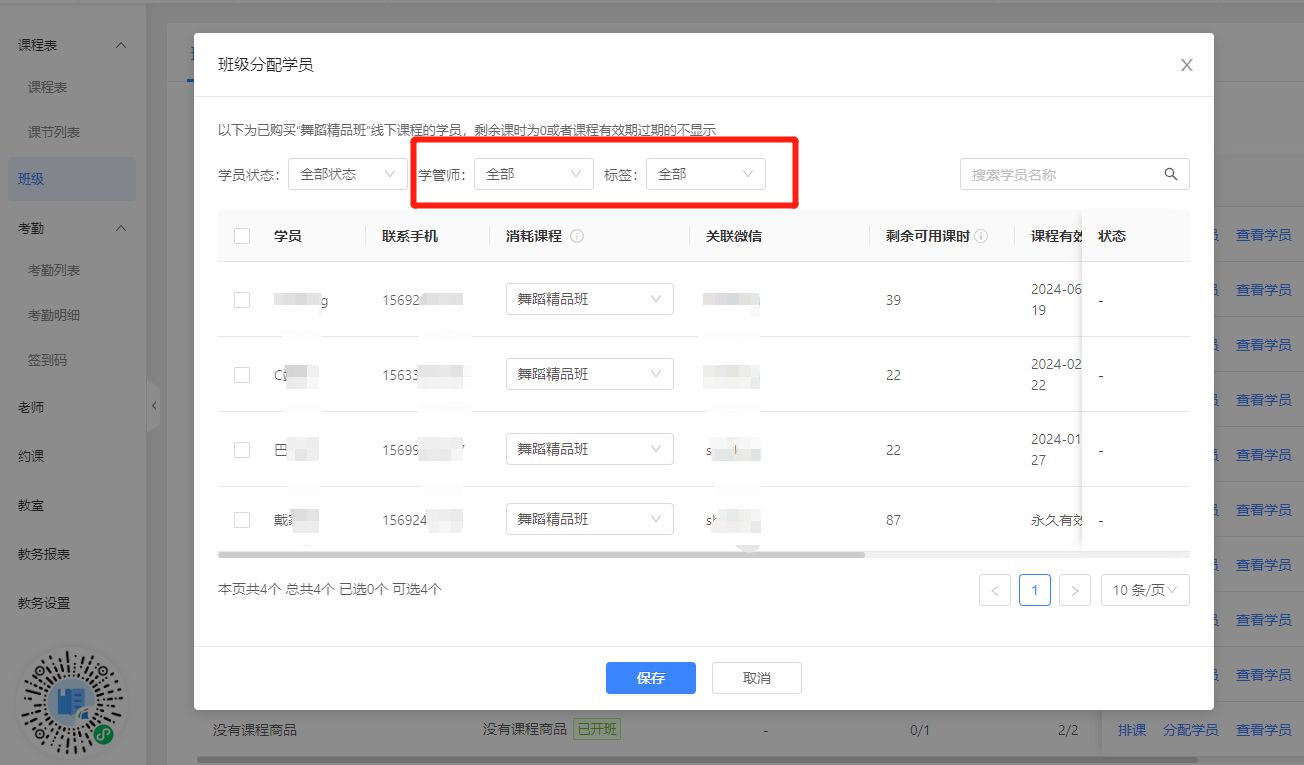1304x765 pixels.
Task: Open 消耗课程 dropdown for the 39-hour student
Action: tap(590, 299)
